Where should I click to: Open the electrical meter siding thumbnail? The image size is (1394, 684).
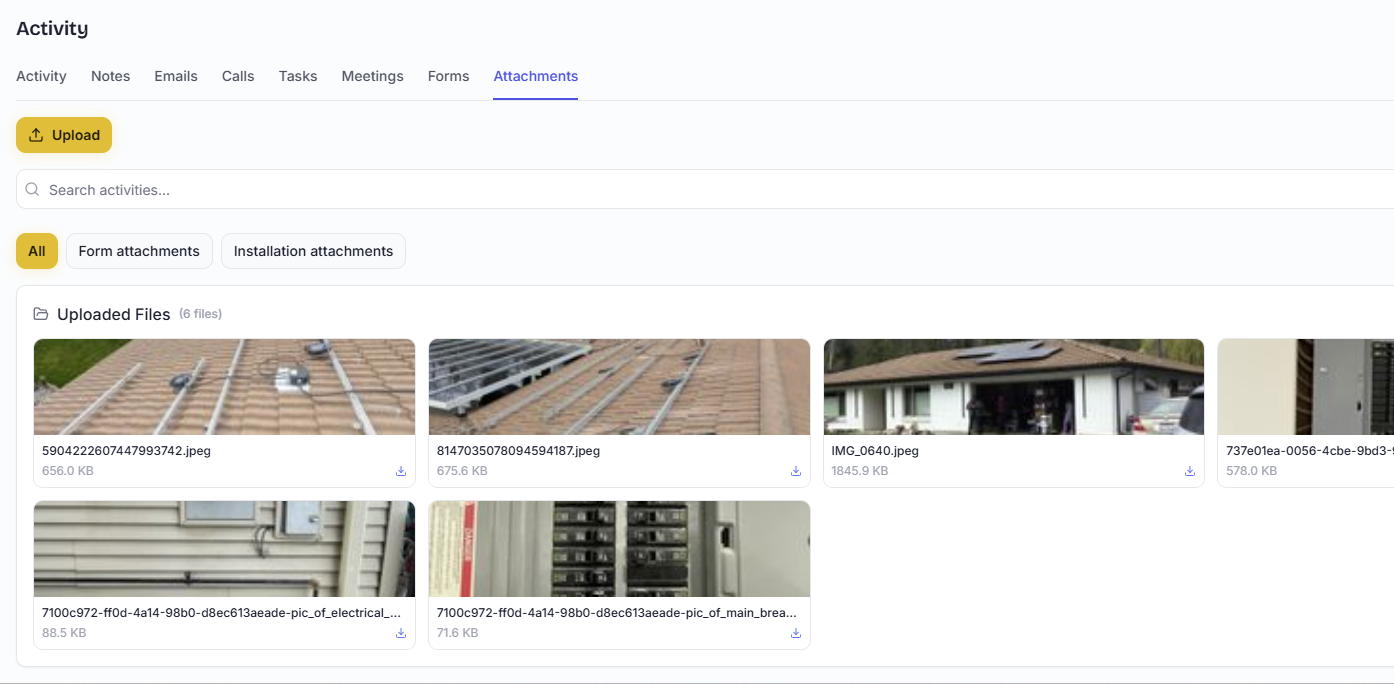(x=224, y=549)
